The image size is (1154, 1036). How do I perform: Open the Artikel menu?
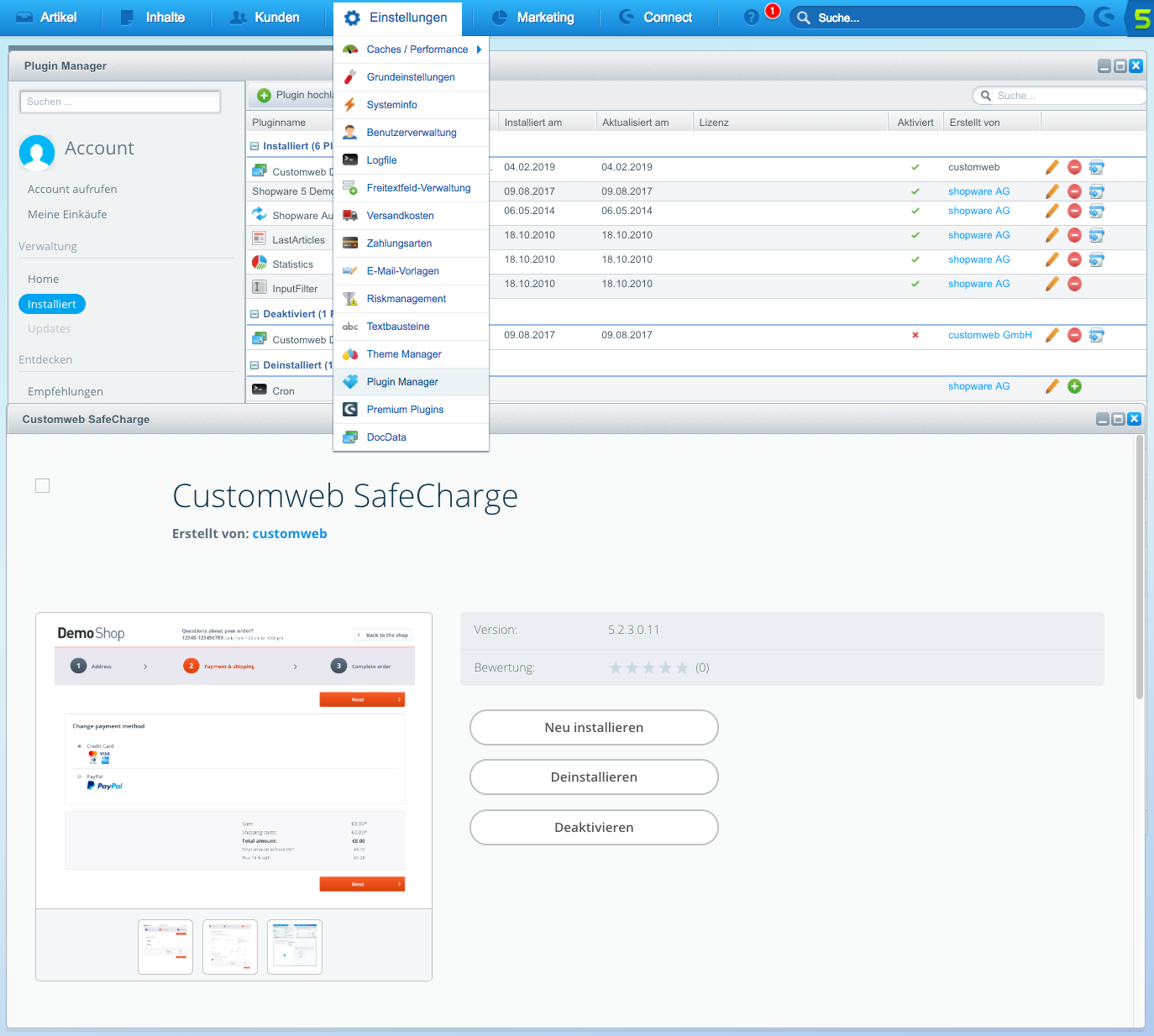pyautogui.click(x=47, y=17)
